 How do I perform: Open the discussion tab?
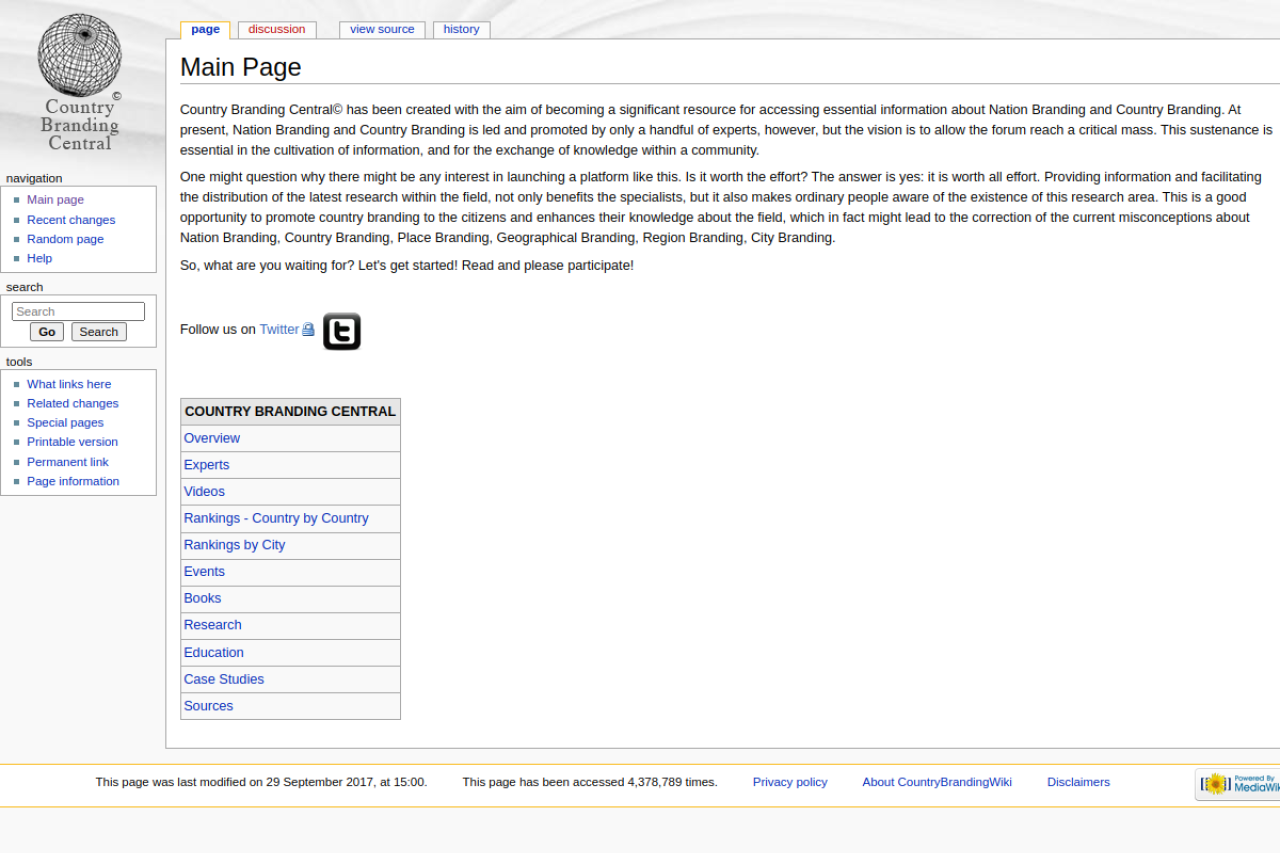pyautogui.click(x=277, y=30)
